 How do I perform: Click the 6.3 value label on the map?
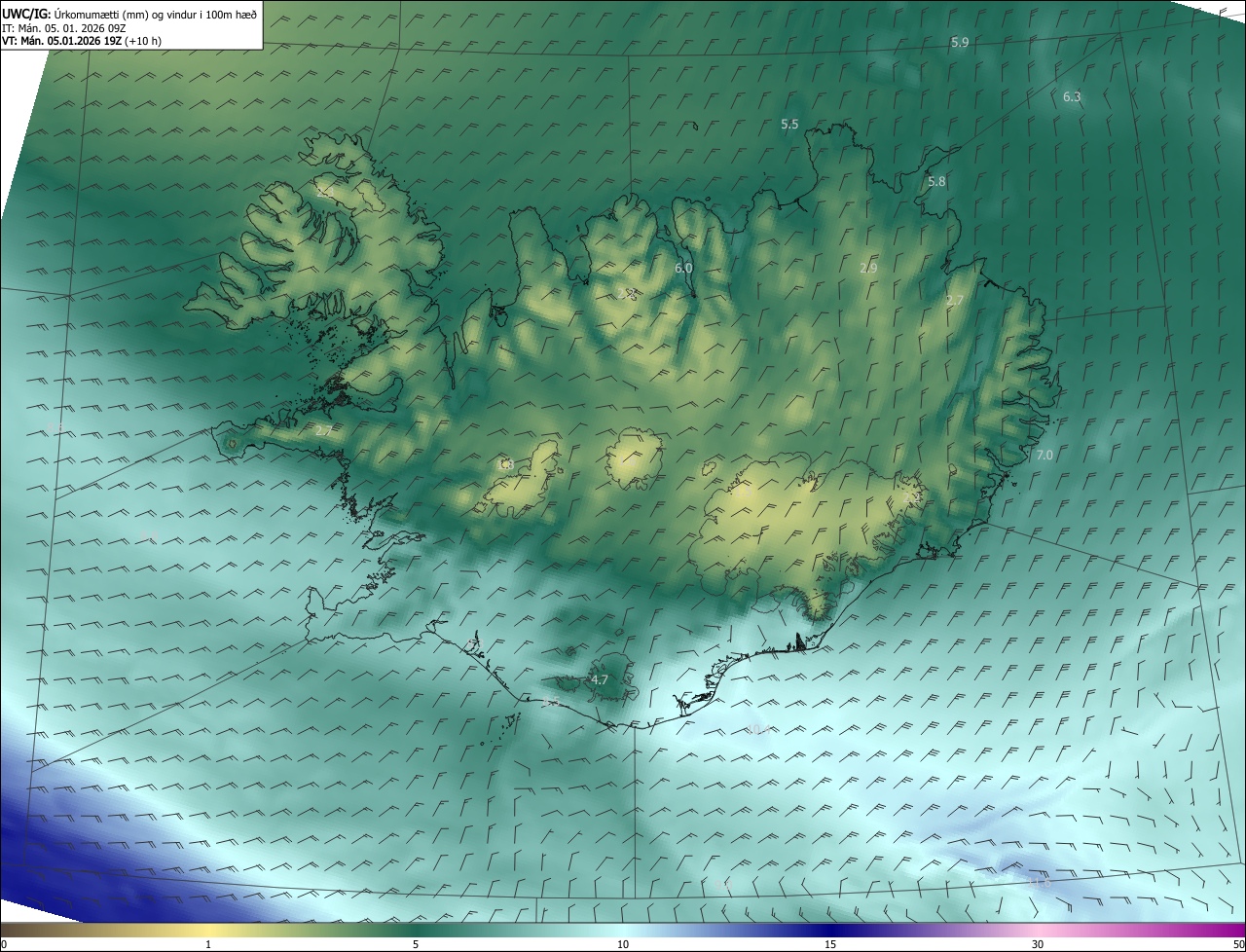pyautogui.click(x=1072, y=96)
